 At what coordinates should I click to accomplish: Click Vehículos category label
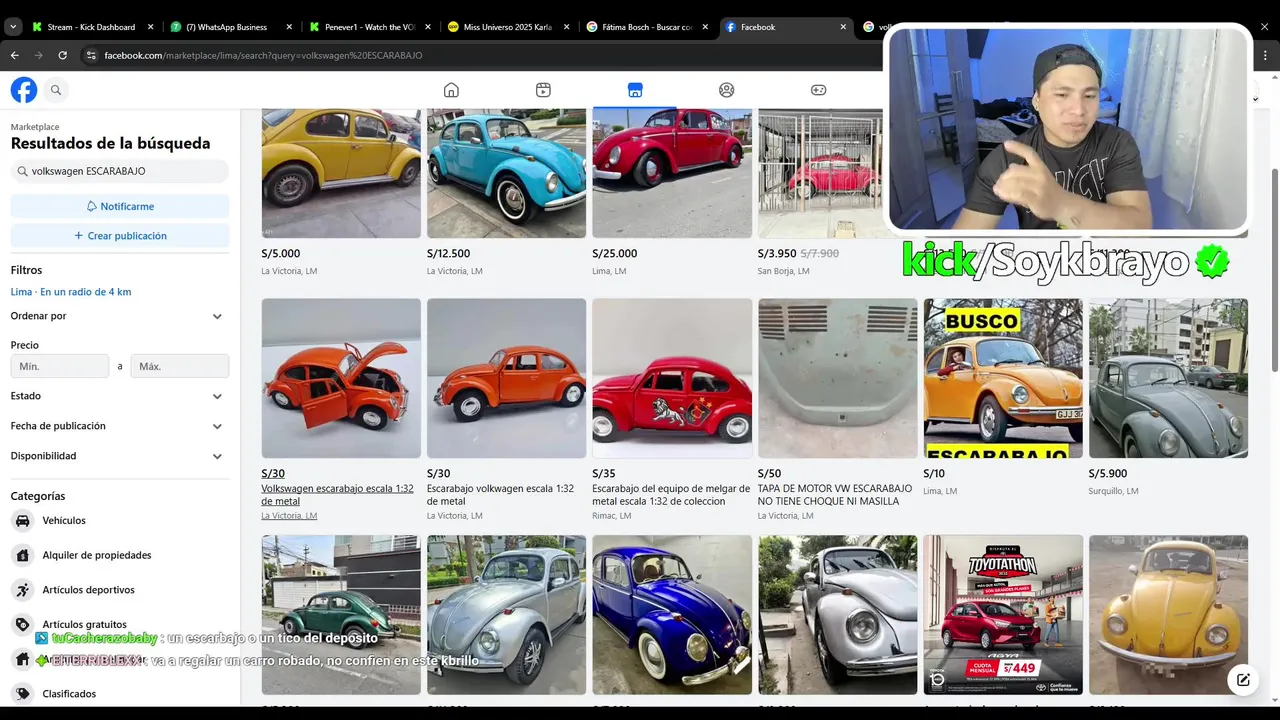[64, 520]
